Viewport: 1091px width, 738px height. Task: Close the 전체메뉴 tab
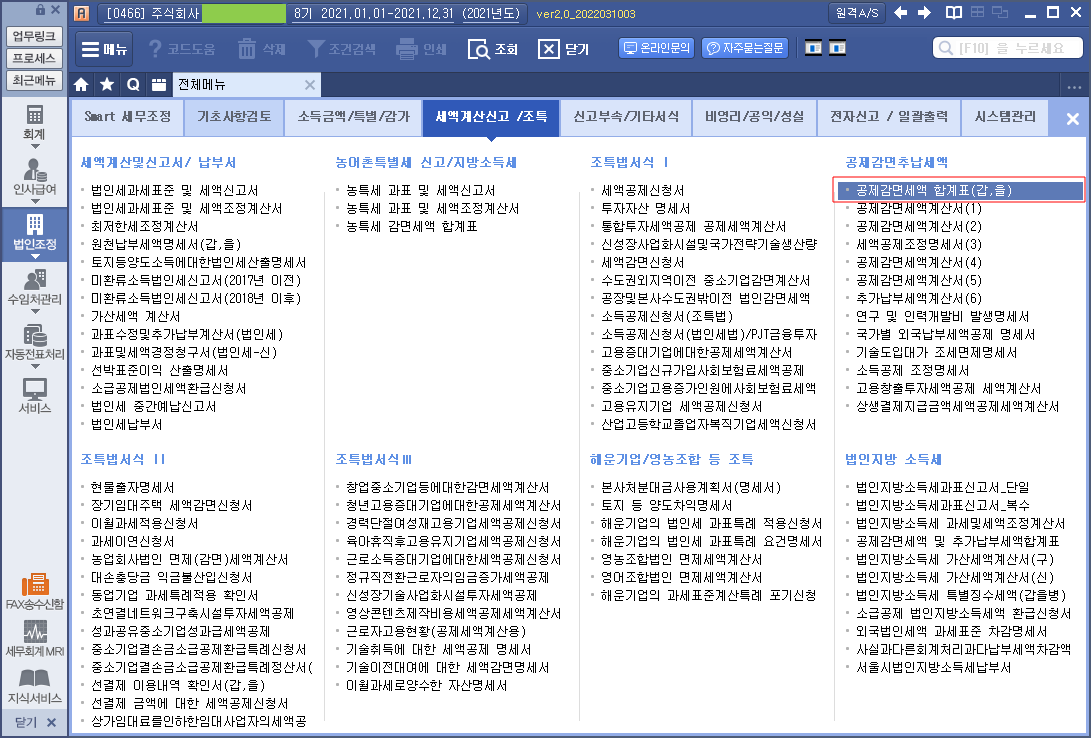310,85
